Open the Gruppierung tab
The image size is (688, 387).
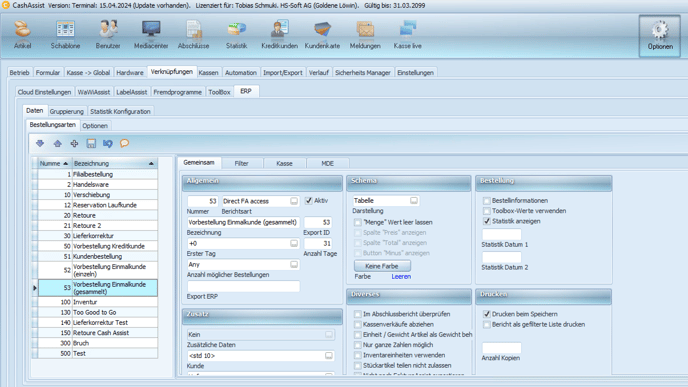coord(67,111)
